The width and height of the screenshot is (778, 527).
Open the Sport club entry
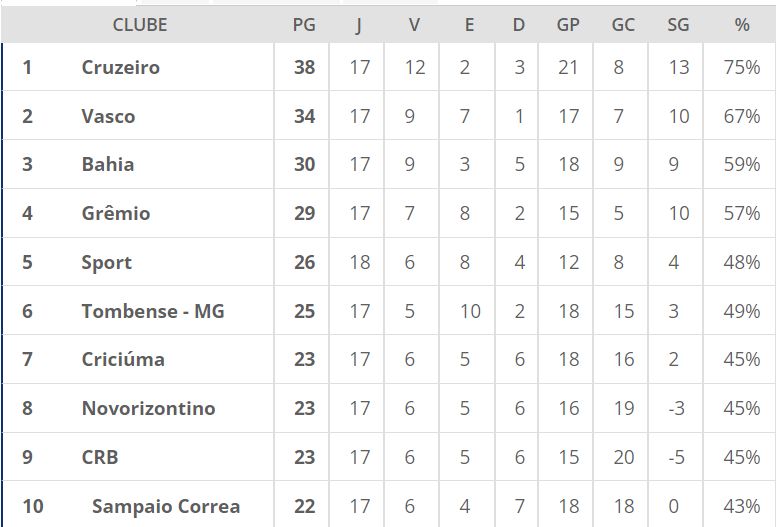click(x=107, y=262)
